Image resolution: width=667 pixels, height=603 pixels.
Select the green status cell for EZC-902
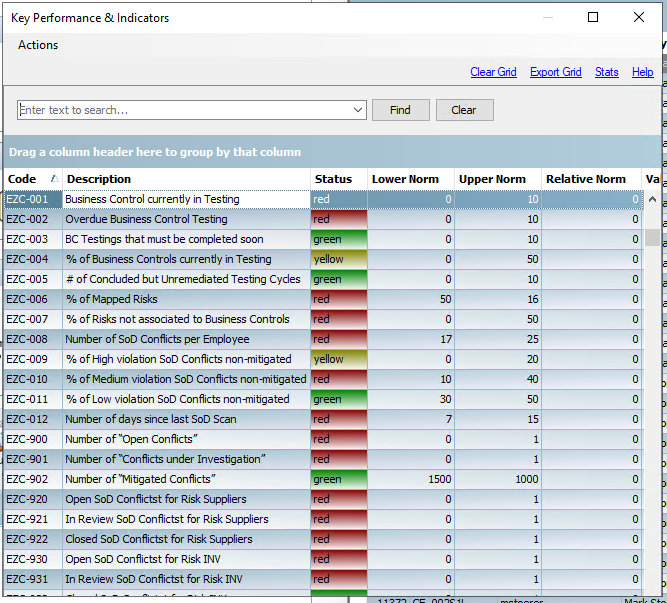point(338,479)
